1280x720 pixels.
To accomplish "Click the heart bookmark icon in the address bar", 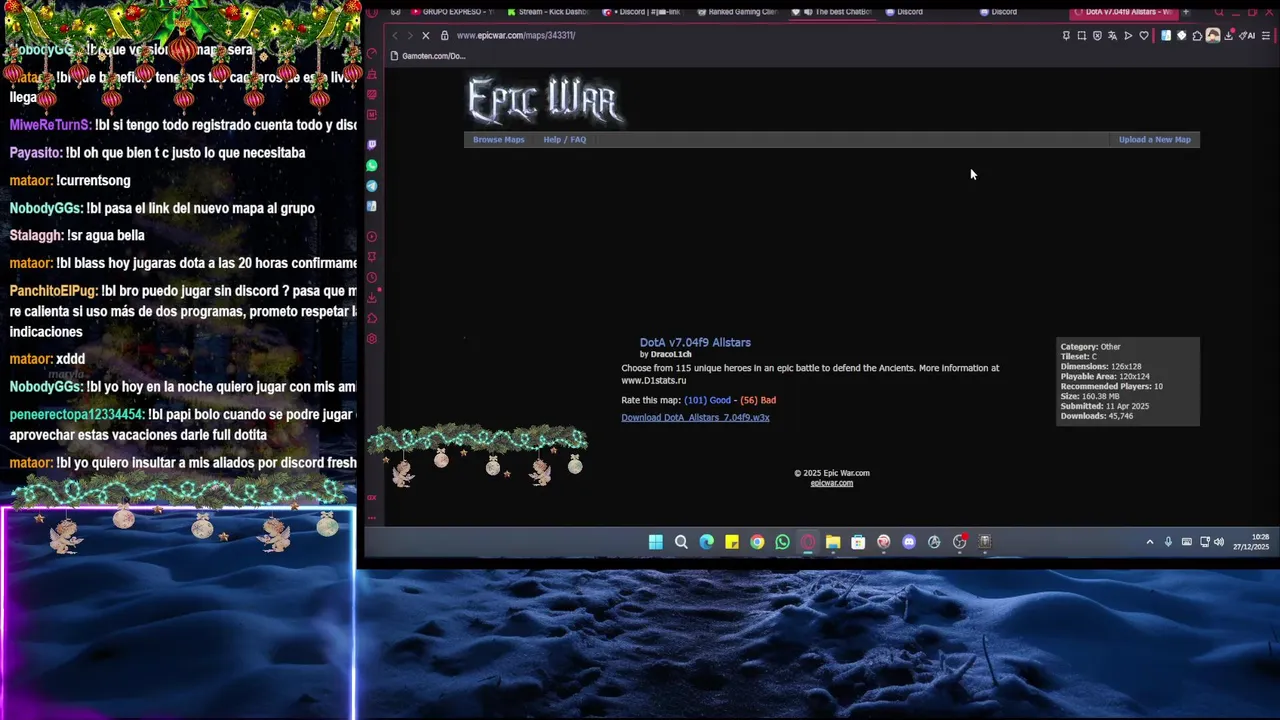I will (1144, 35).
